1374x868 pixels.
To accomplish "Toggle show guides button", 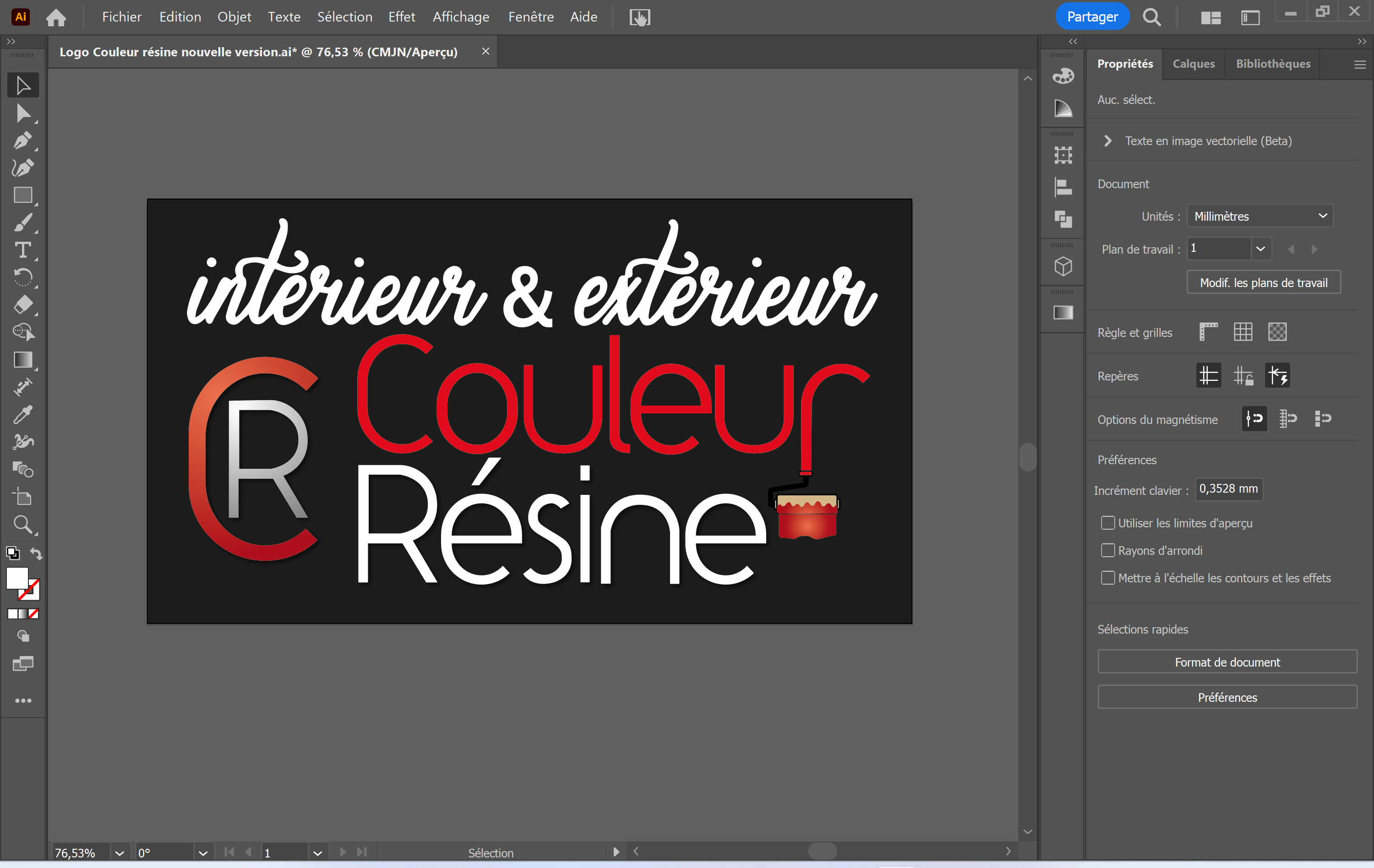I will point(1209,375).
